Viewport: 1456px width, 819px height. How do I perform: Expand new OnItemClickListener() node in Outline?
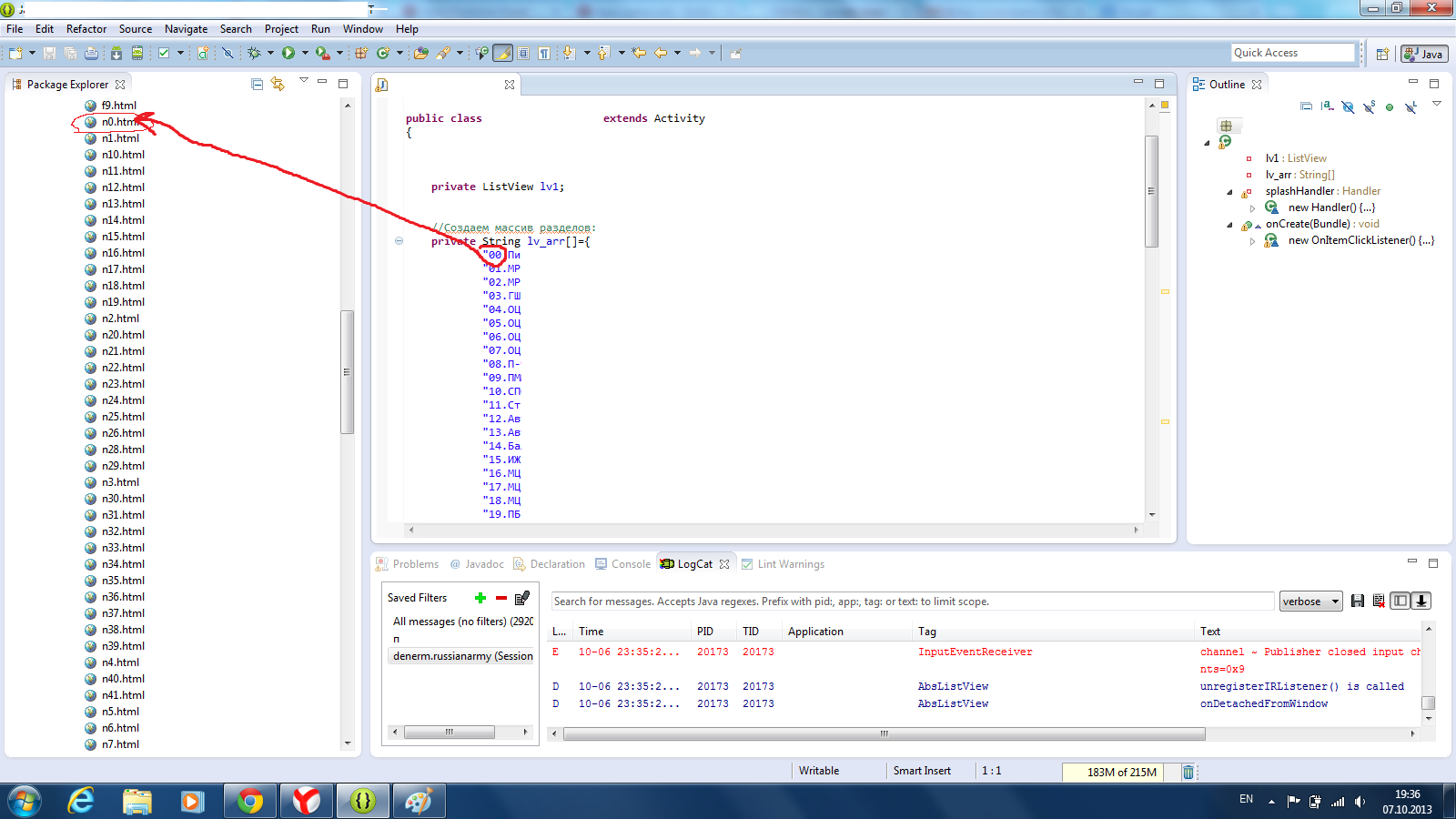pos(1253,241)
